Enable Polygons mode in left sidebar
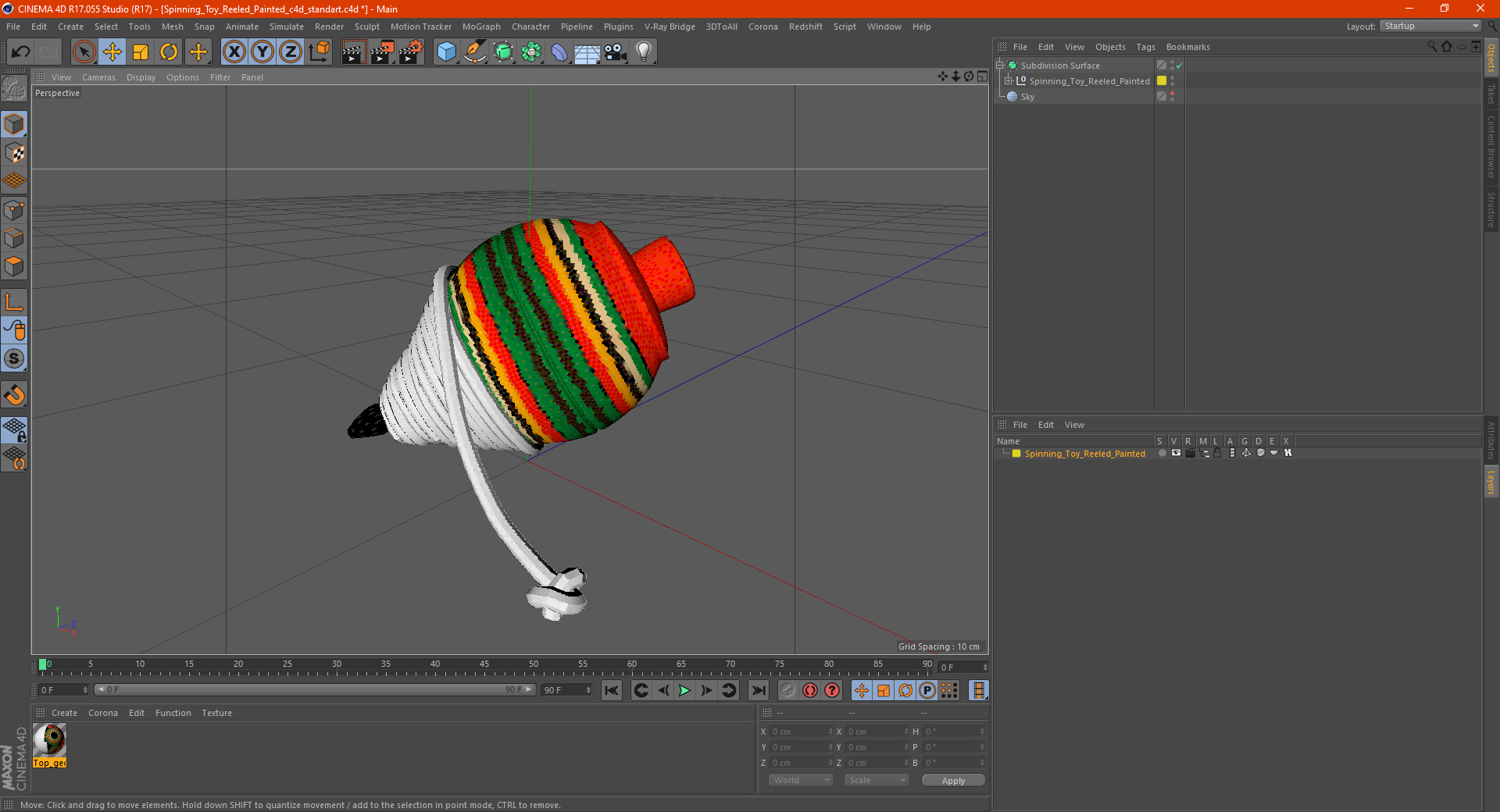The width and height of the screenshot is (1500, 812). [14, 266]
